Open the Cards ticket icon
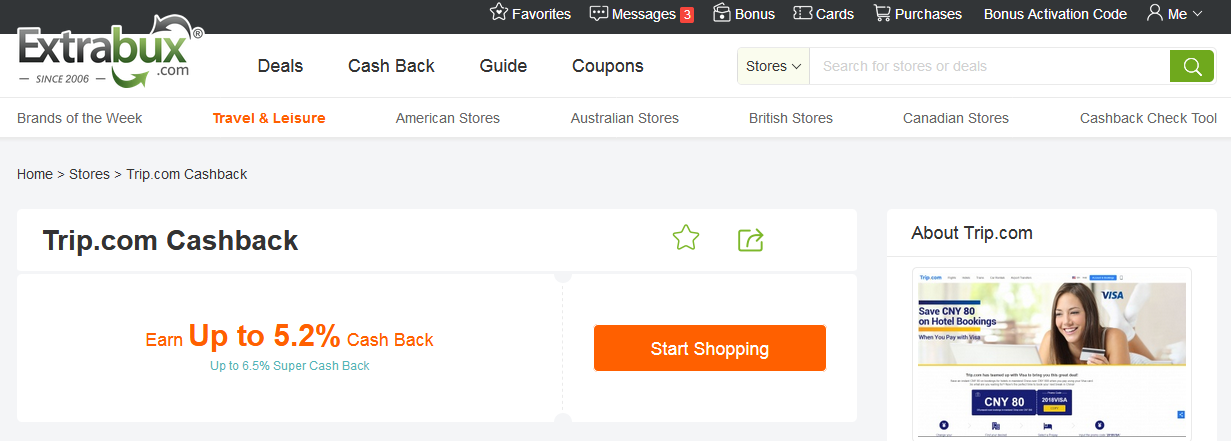Screen dimensions: 1231x441 click(x=802, y=13)
